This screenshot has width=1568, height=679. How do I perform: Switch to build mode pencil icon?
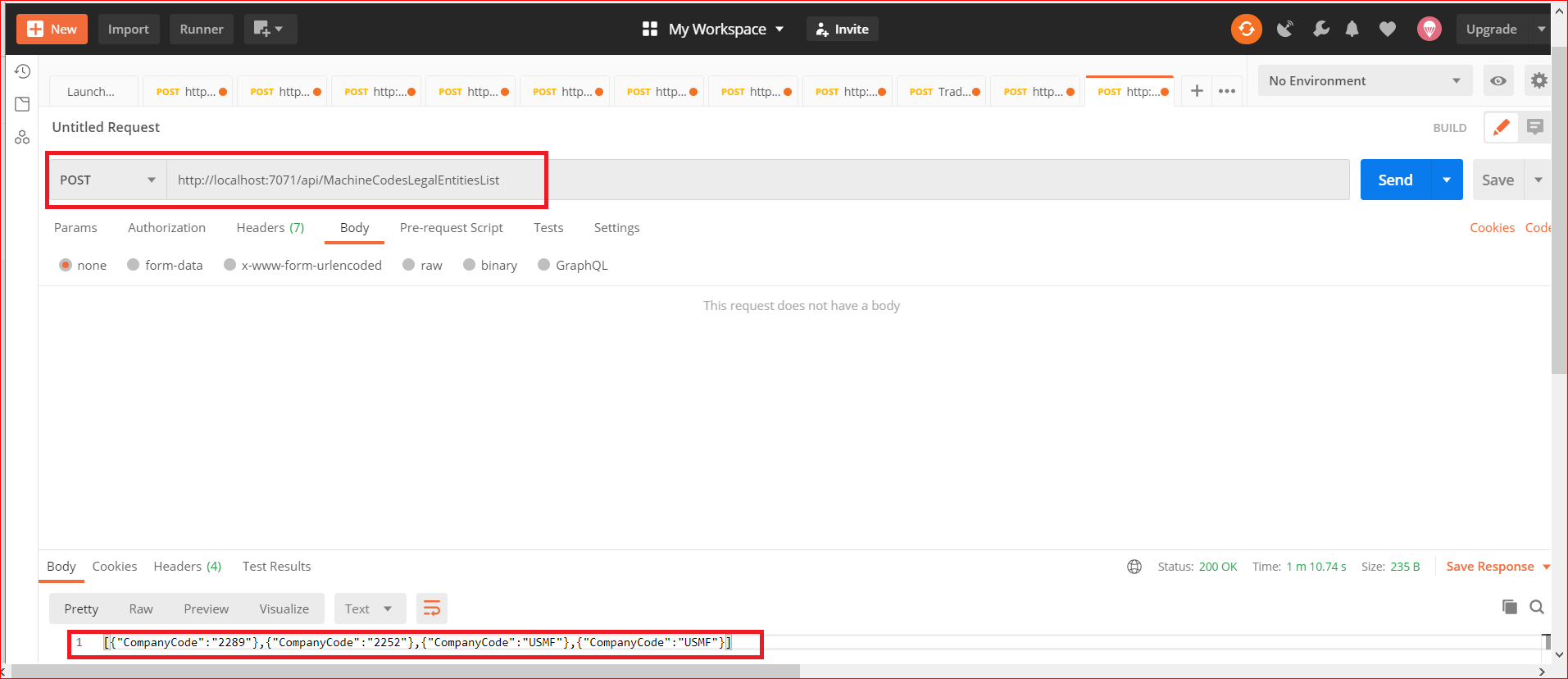1501,127
